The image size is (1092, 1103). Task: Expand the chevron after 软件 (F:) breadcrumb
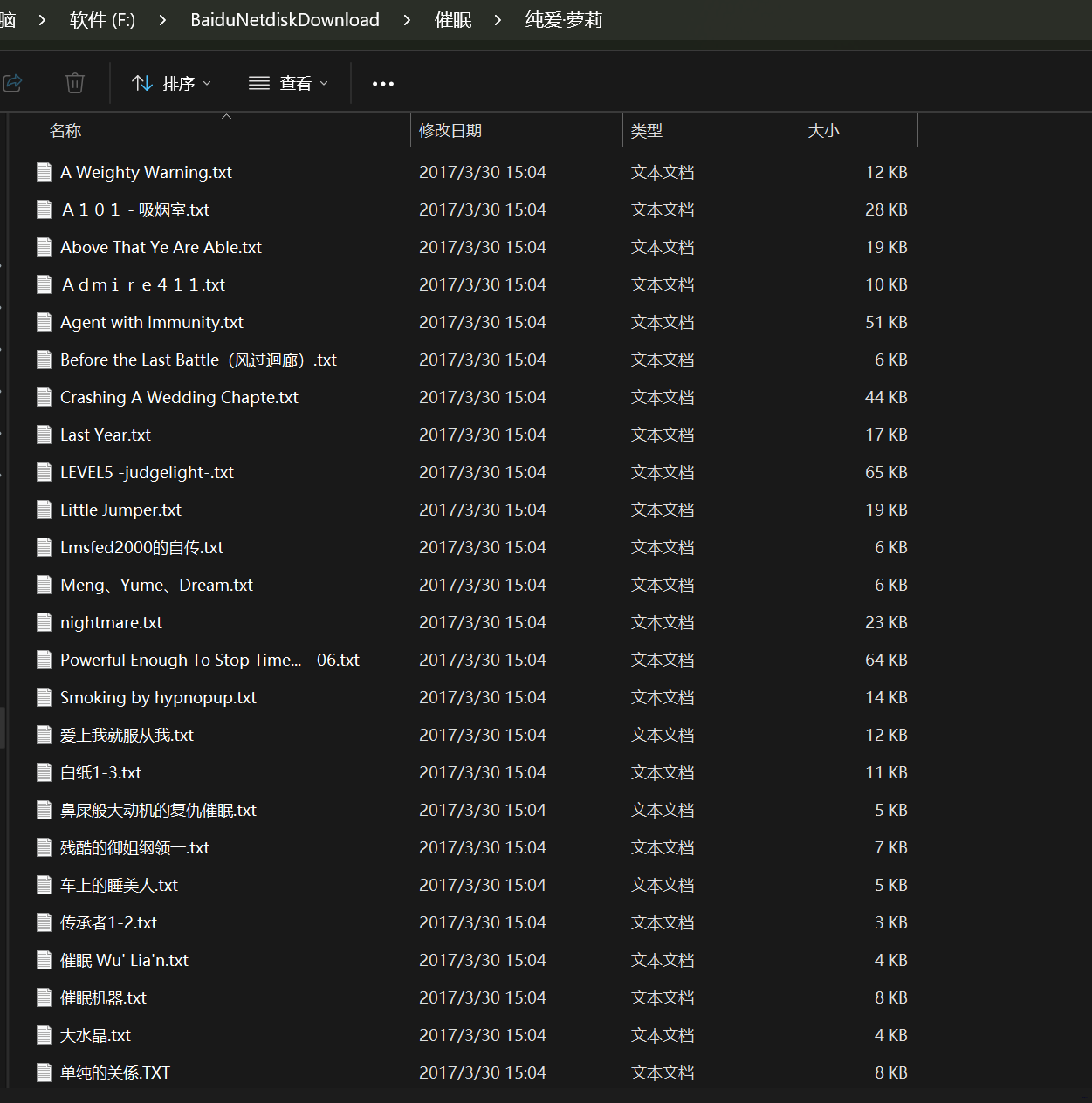pyautogui.click(x=162, y=20)
